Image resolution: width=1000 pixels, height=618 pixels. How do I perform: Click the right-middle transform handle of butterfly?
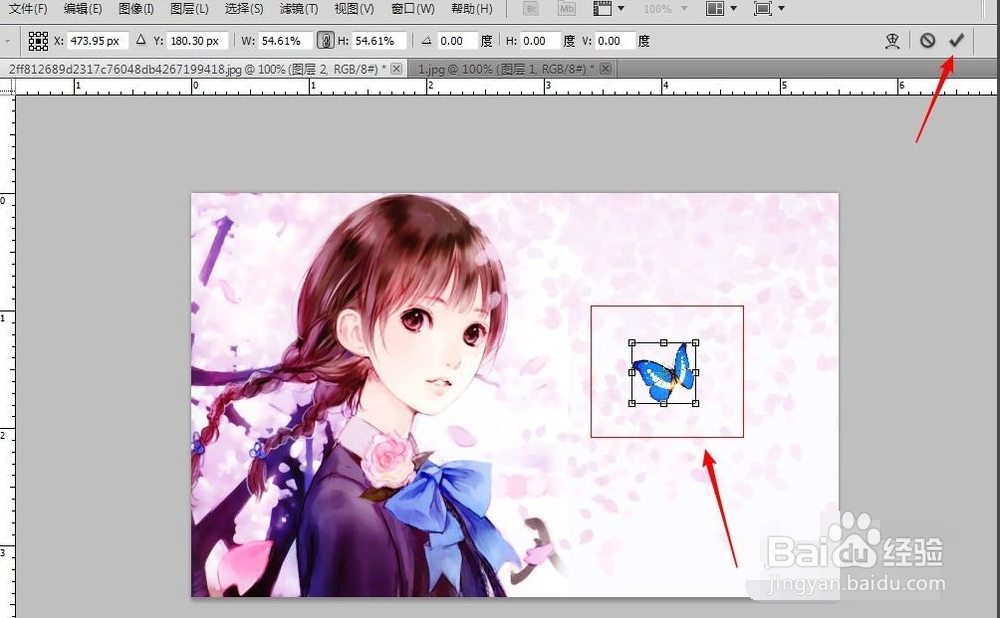[695, 373]
